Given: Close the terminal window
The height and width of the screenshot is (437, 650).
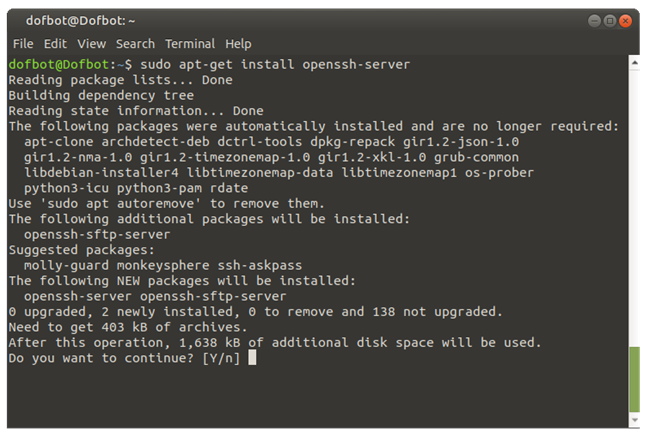Looking at the screenshot, I should [625, 20].
